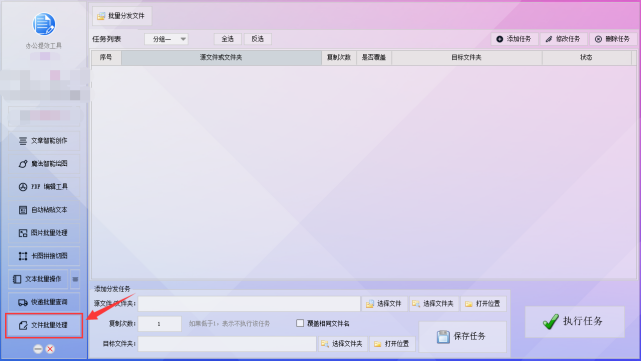Open 图片批量处理 in the sidebar

[44, 233]
